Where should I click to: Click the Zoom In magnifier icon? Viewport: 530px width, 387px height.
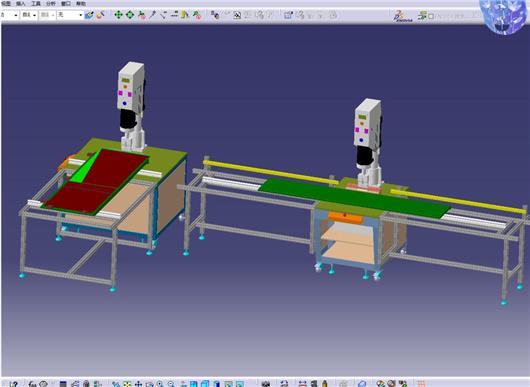pyautogui.click(x=160, y=384)
